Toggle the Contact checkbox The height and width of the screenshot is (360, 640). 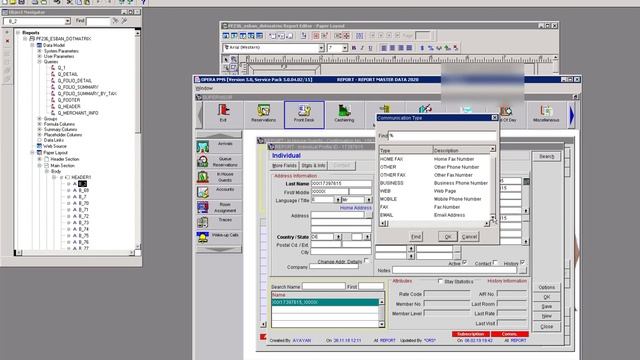tap(495, 263)
